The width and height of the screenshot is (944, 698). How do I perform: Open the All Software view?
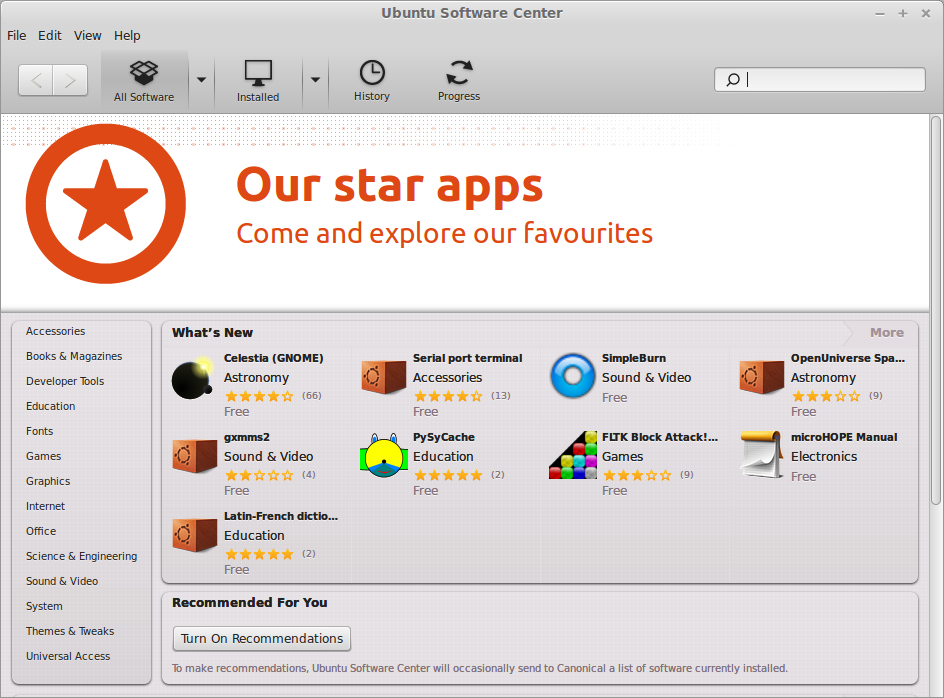(144, 80)
